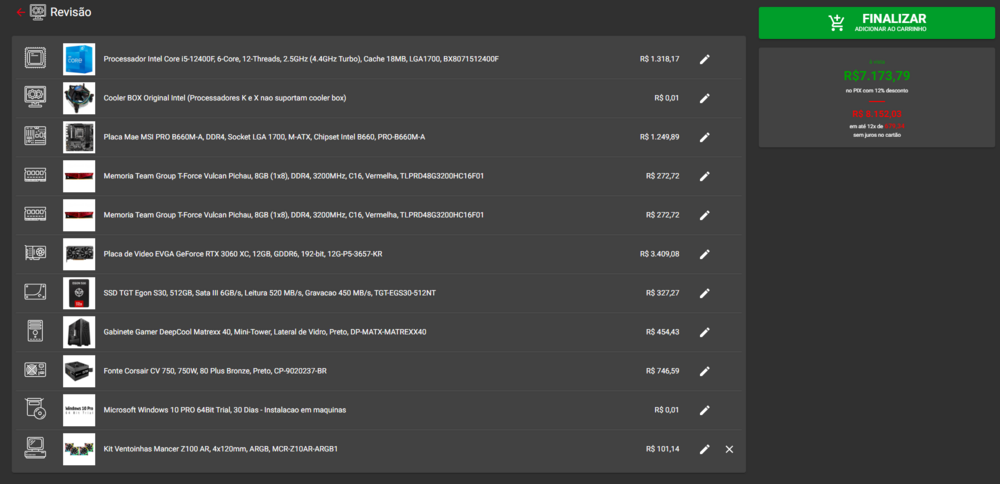The width and height of the screenshot is (1000, 484).
Task: Click the Corsair CV 750 product thumbnail
Action: (79, 371)
